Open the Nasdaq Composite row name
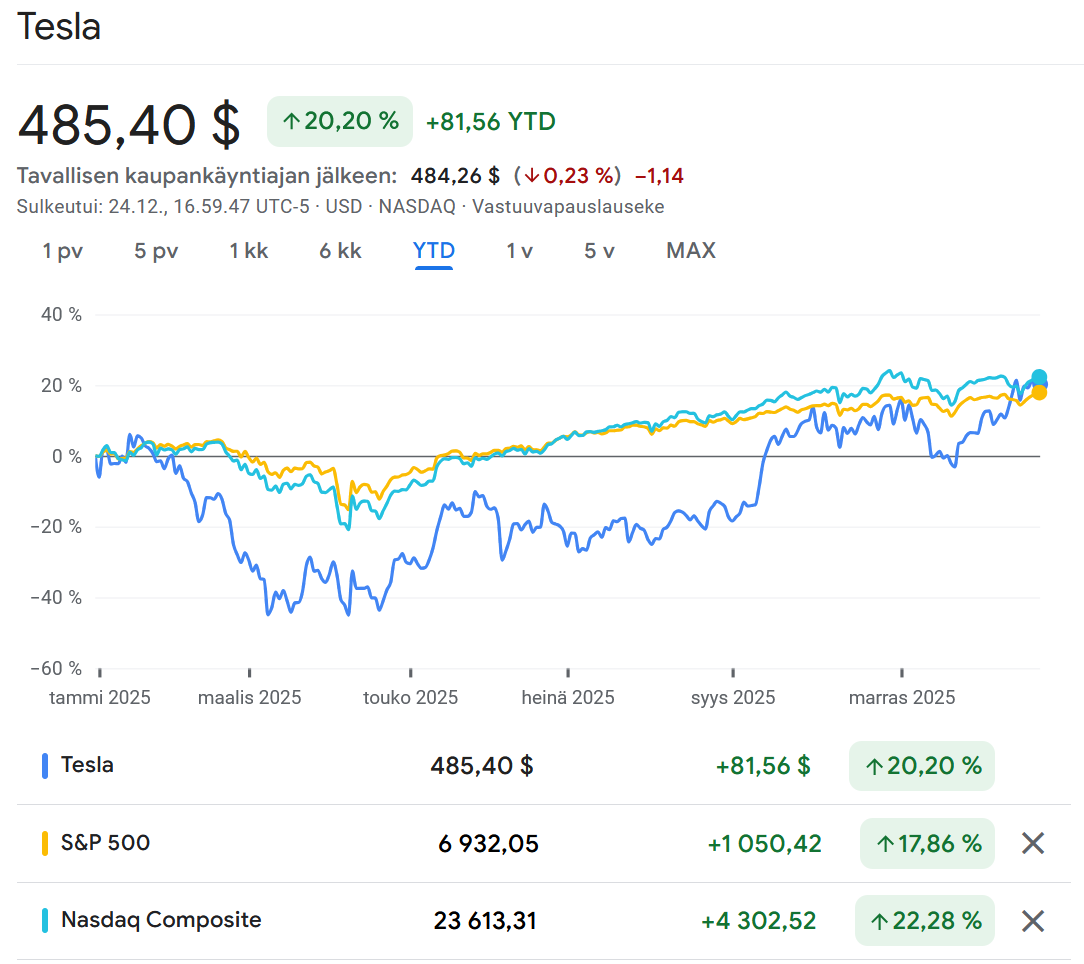 coord(161,920)
